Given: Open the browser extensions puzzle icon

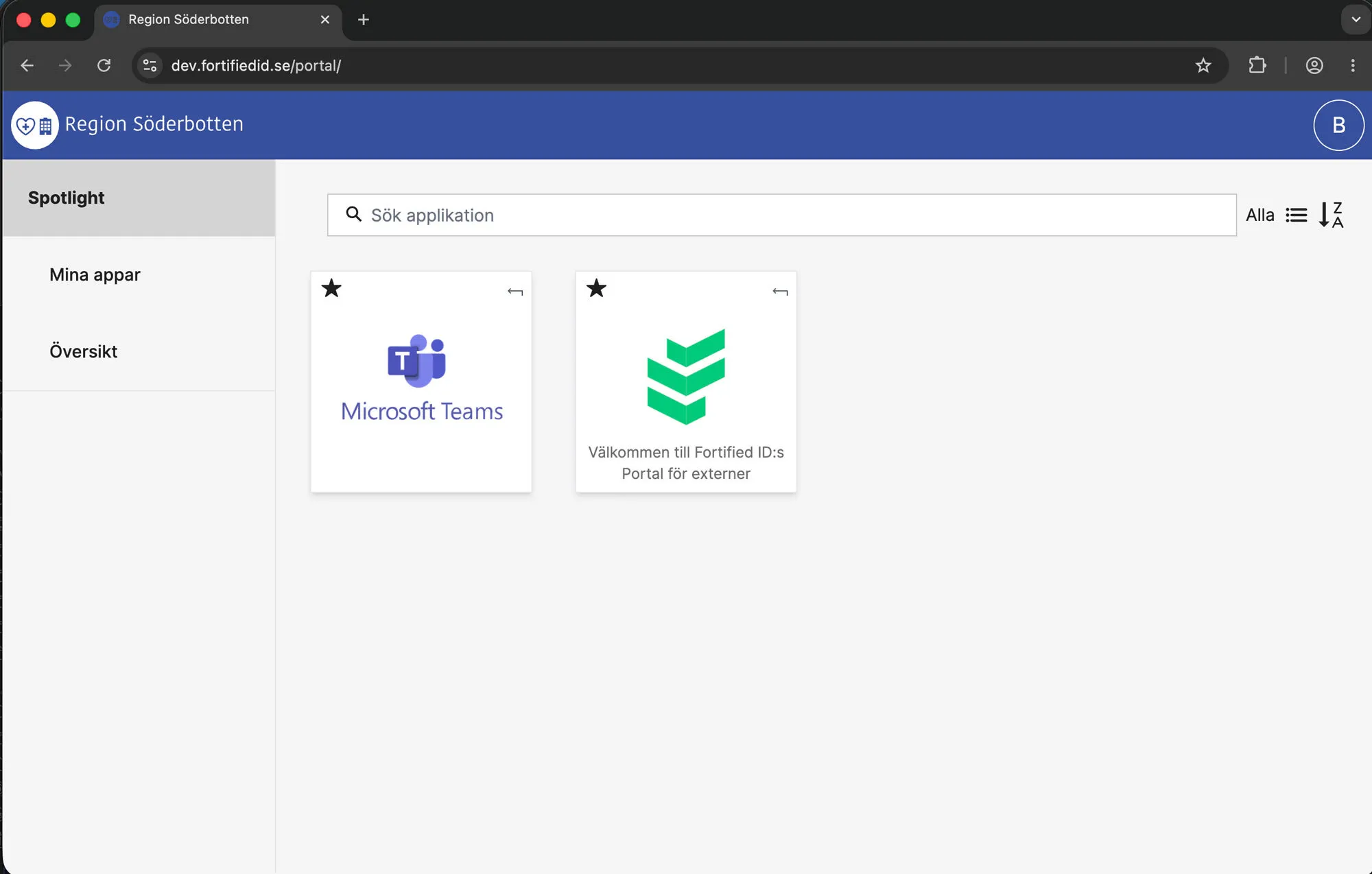Looking at the screenshot, I should (1257, 65).
